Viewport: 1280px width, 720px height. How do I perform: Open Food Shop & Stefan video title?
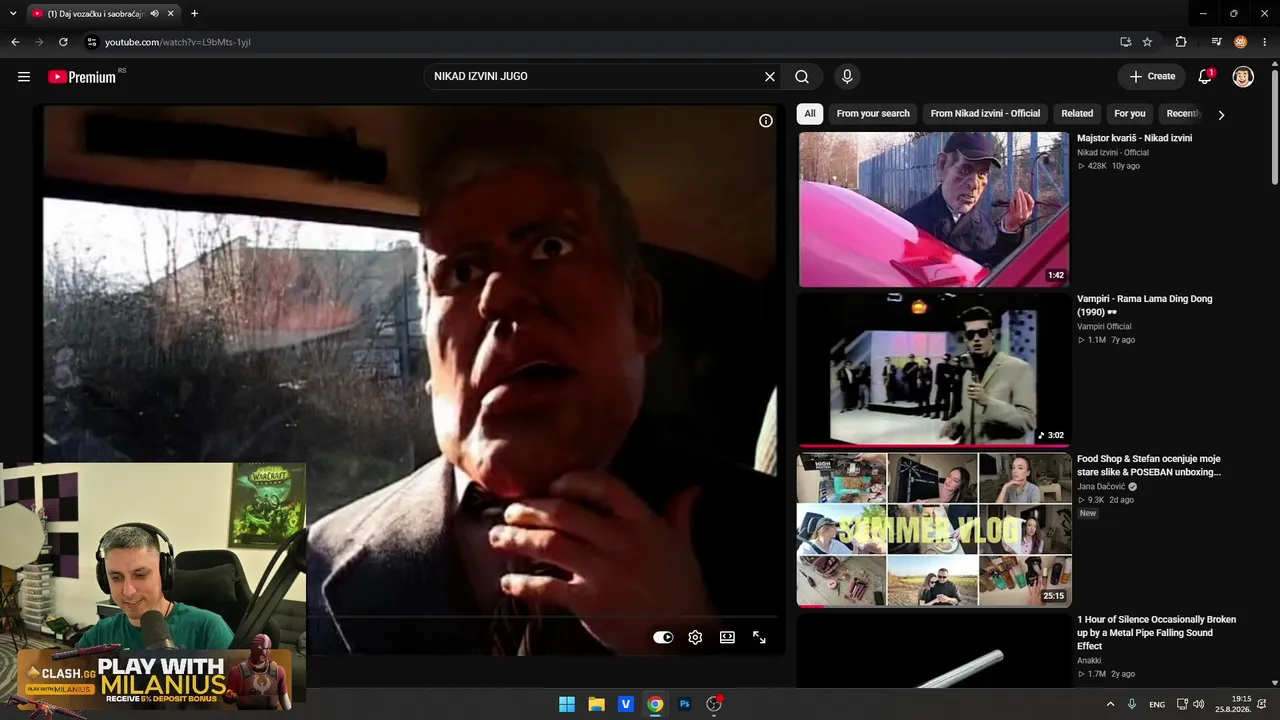pyautogui.click(x=1149, y=466)
